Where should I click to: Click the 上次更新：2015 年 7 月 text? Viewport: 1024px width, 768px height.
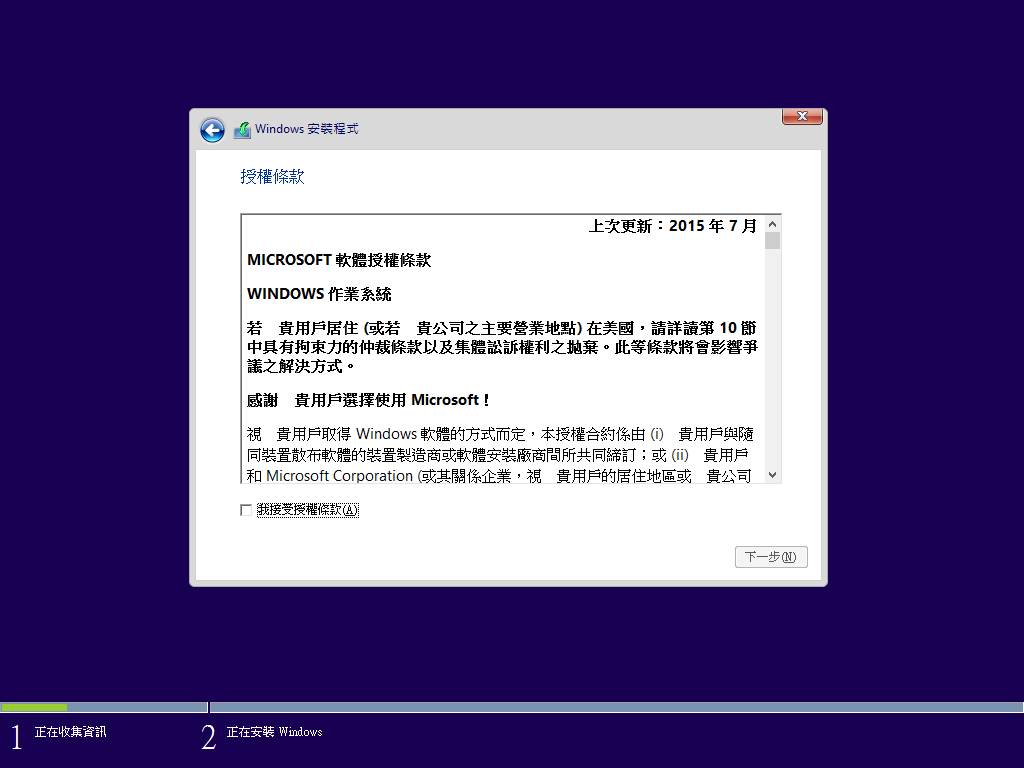click(673, 226)
